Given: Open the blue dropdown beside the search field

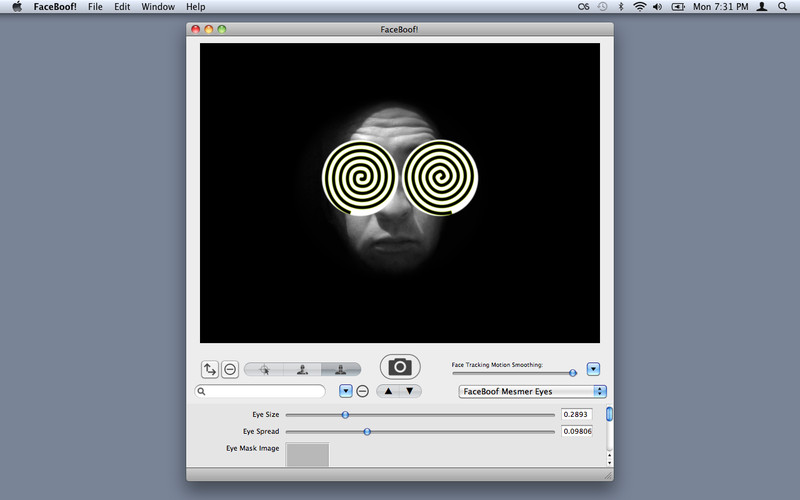Looking at the screenshot, I should click(x=345, y=391).
